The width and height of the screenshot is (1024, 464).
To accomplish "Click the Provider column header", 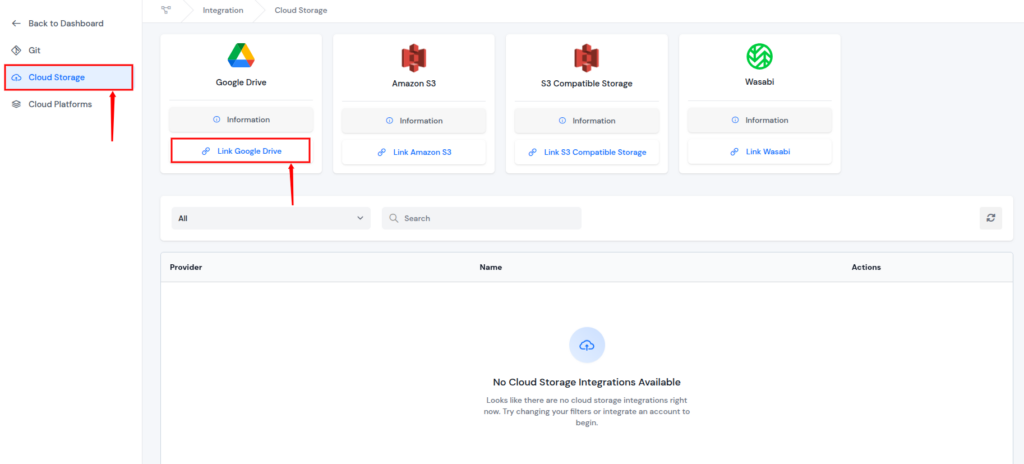I will click(x=186, y=267).
